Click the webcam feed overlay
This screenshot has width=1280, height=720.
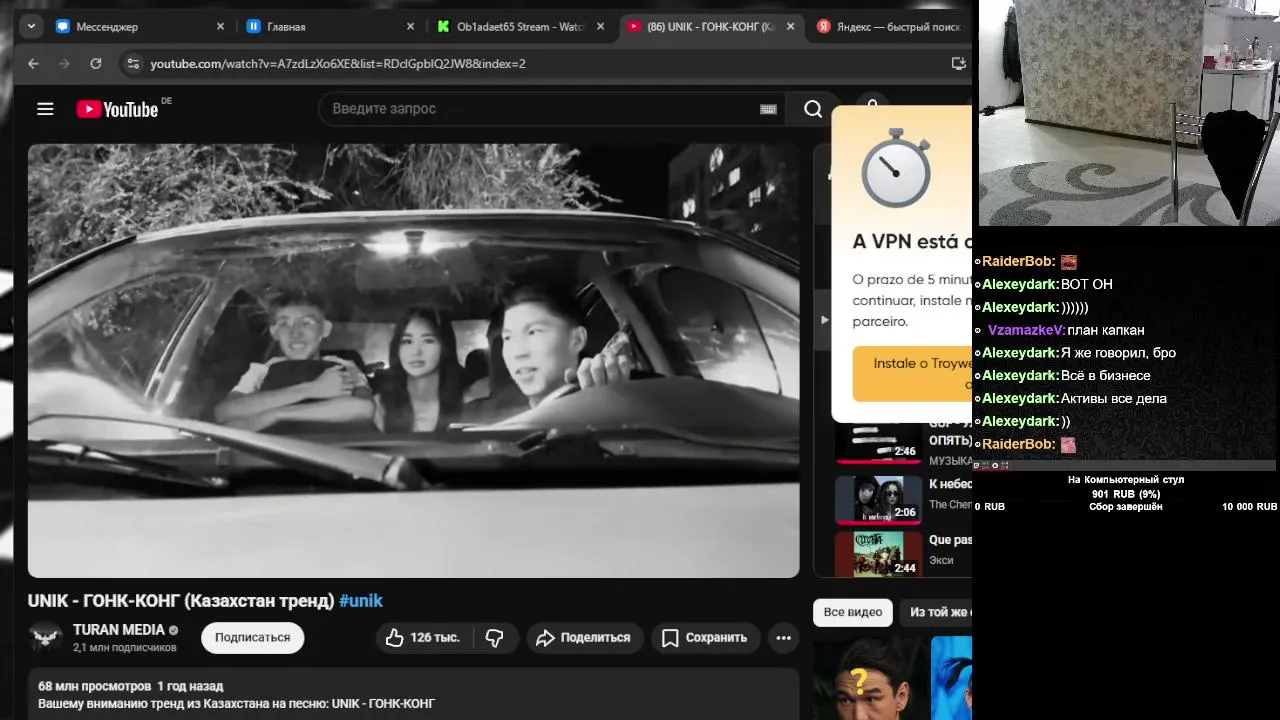click(x=1128, y=113)
